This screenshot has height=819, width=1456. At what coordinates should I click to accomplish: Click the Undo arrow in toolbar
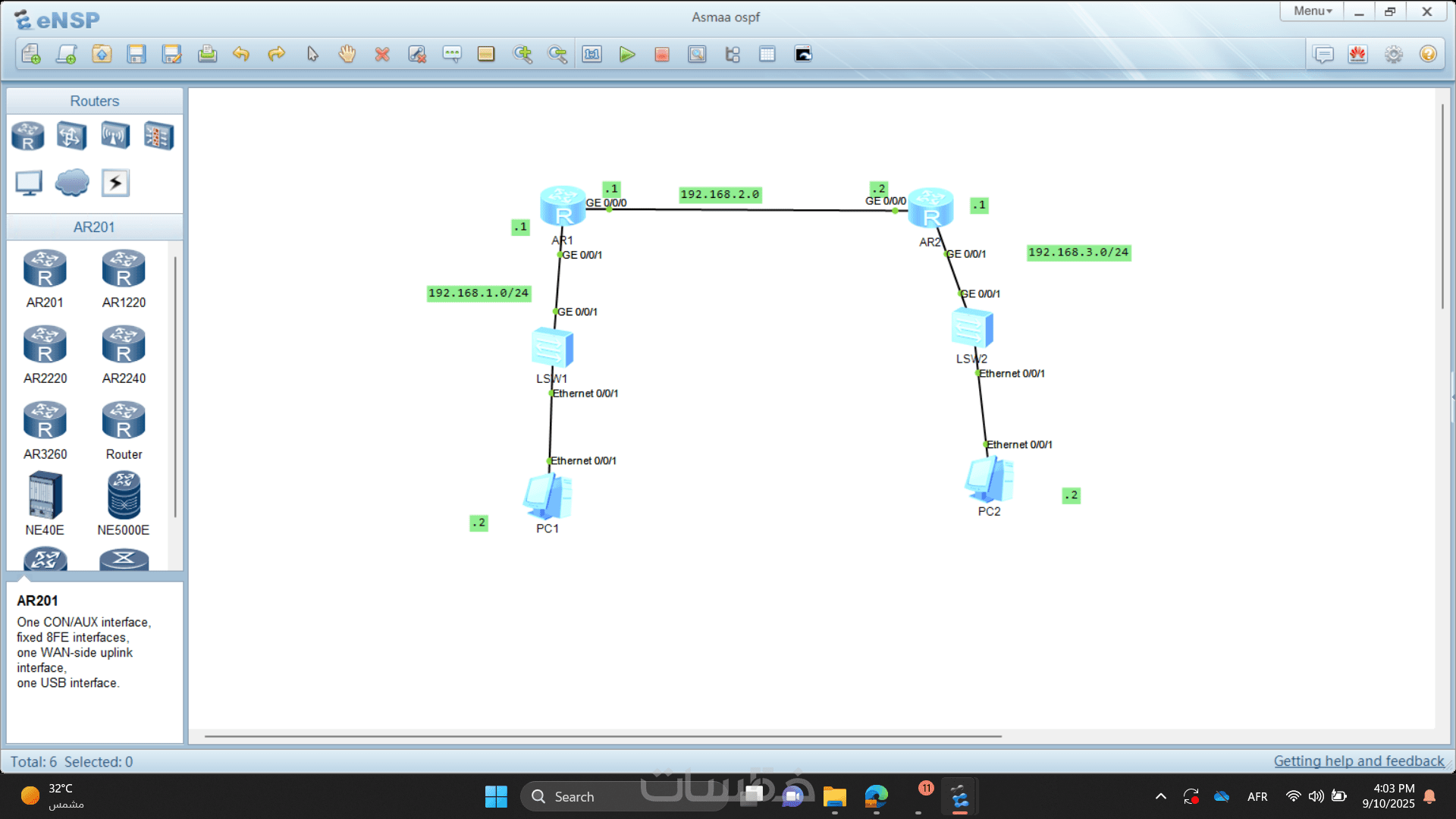point(241,55)
